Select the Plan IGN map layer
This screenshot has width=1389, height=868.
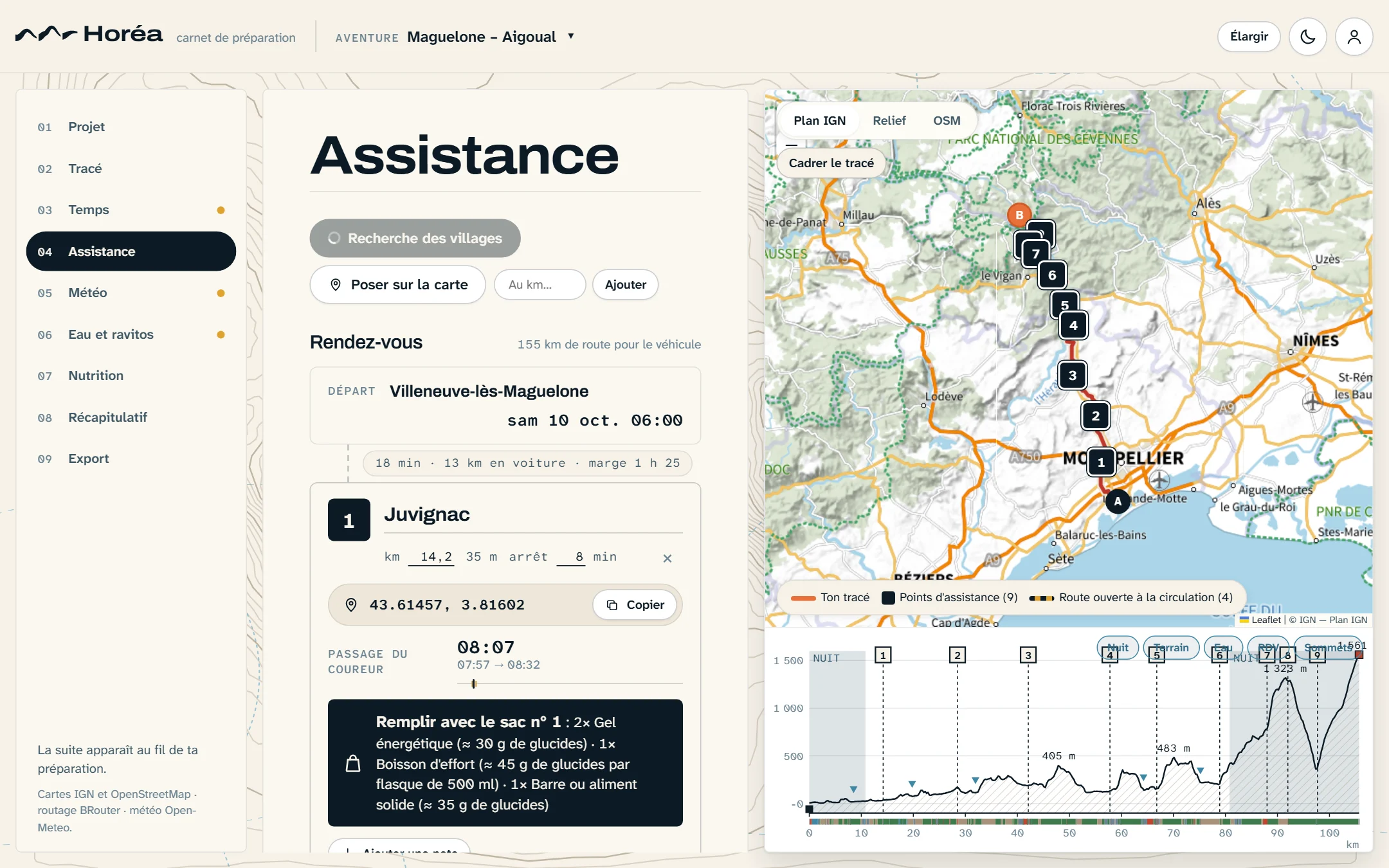tap(819, 120)
